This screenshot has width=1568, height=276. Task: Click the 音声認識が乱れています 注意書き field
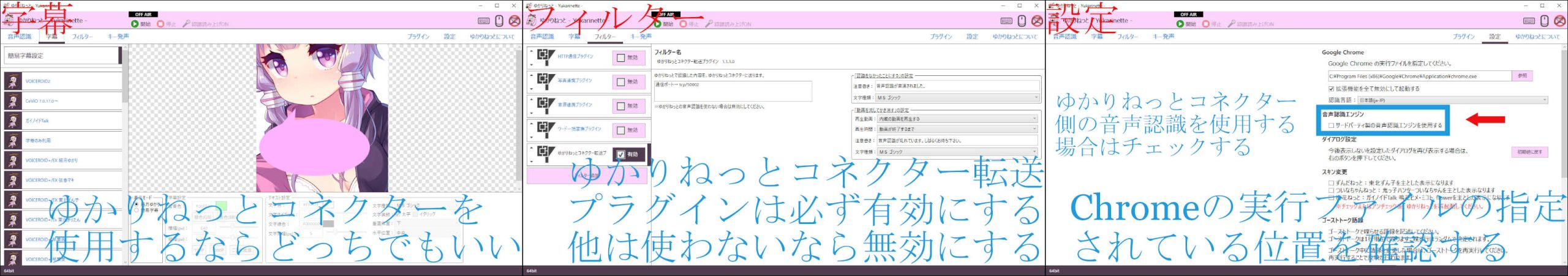tap(959, 141)
